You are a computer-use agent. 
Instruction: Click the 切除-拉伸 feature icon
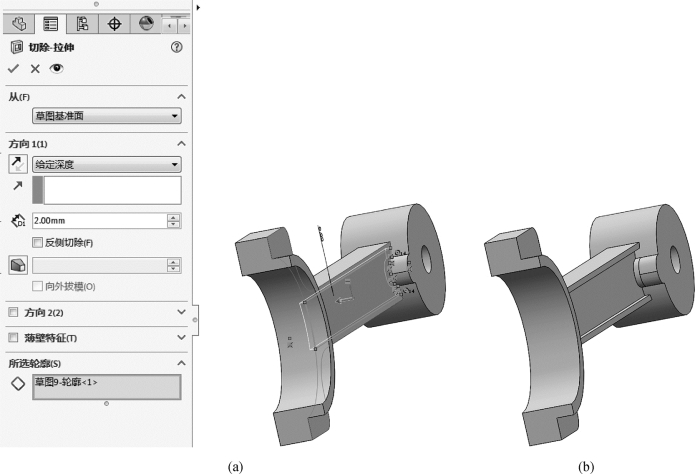pyautogui.click(x=17, y=47)
